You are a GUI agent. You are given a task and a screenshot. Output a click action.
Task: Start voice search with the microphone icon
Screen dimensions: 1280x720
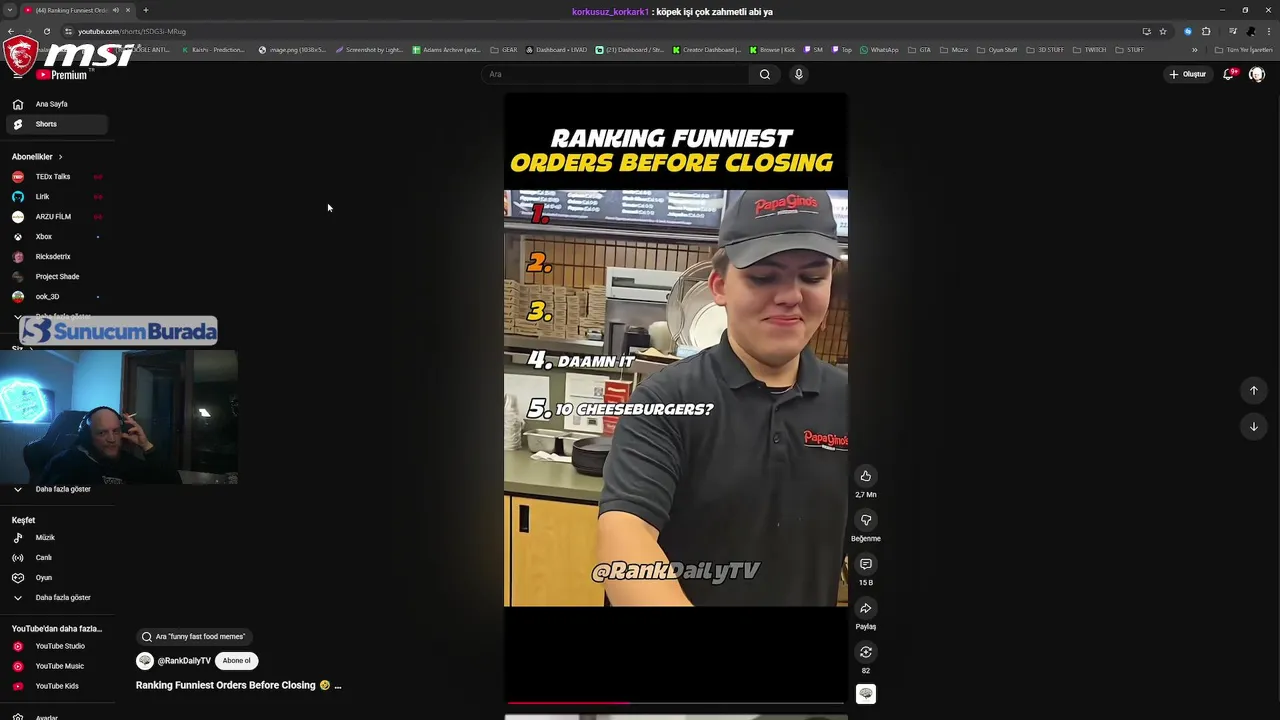coord(798,74)
